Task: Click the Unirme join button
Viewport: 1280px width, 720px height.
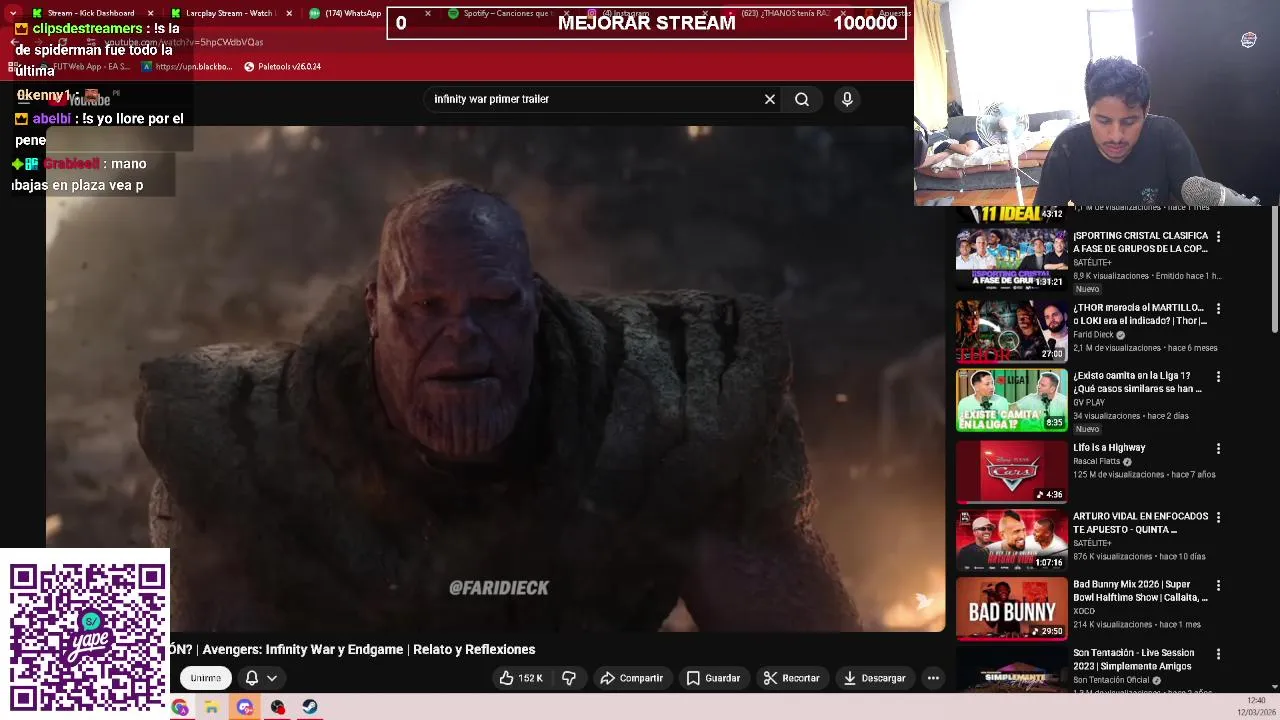Action: [x=205, y=678]
